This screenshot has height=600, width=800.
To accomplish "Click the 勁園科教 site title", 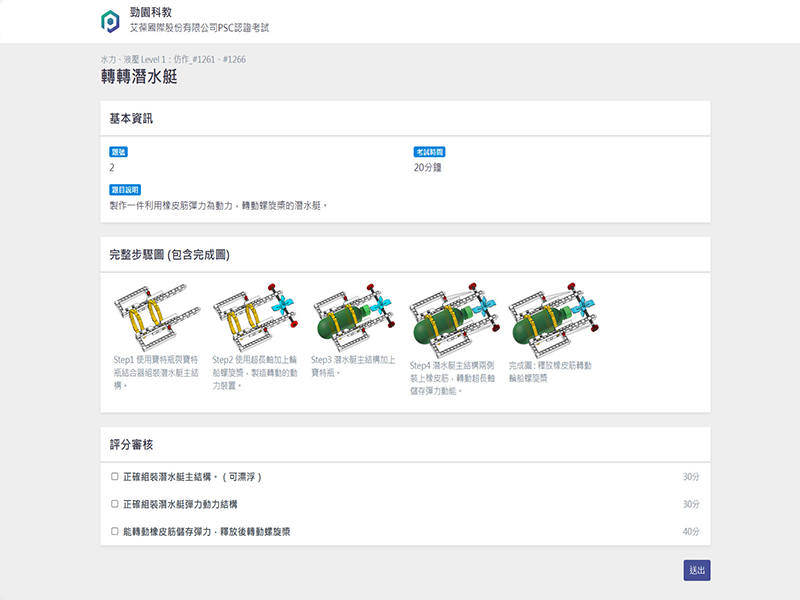I will pyautogui.click(x=150, y=12).
